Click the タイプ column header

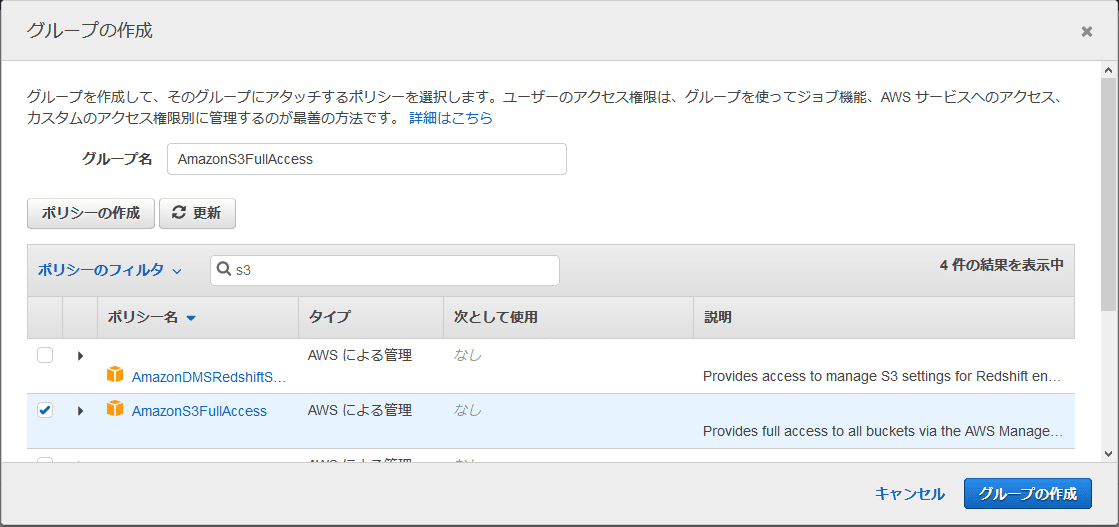coord(370,318)
